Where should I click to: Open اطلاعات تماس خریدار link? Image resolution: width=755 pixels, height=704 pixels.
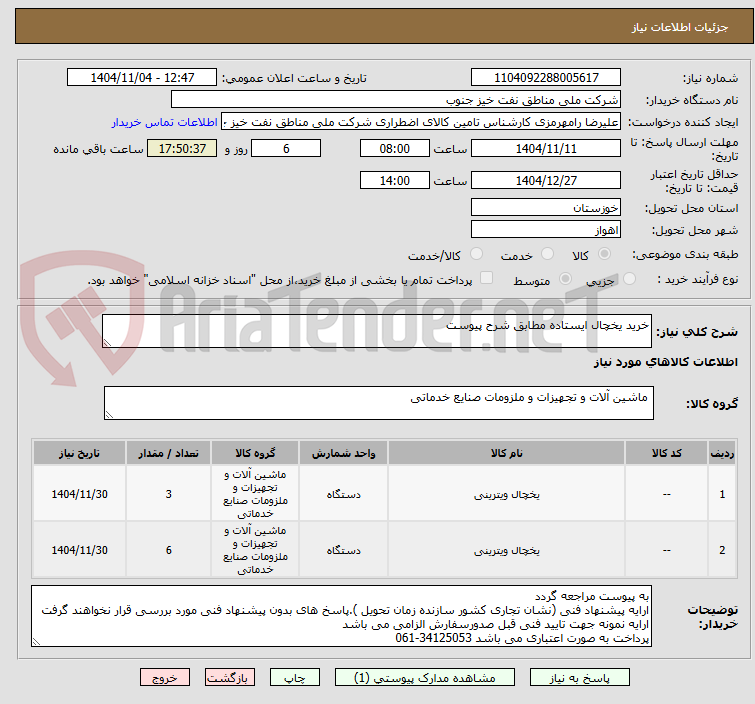click(165, 122)
